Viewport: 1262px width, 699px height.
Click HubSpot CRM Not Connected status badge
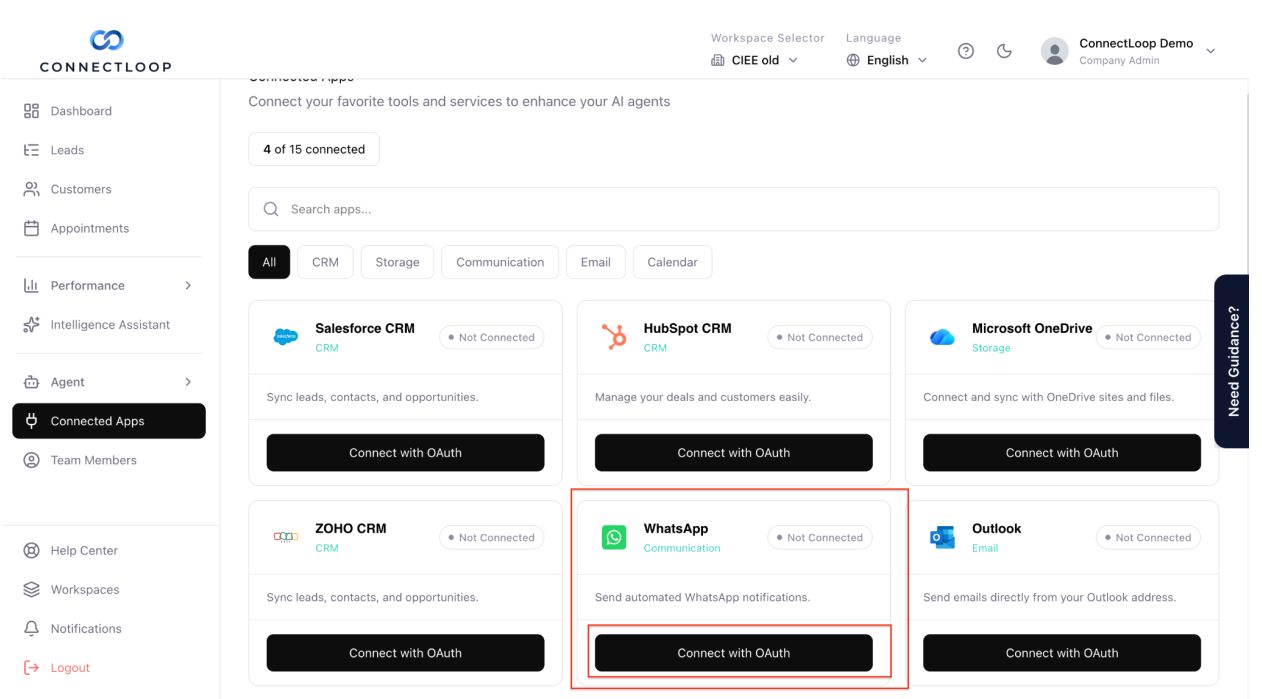820,337
